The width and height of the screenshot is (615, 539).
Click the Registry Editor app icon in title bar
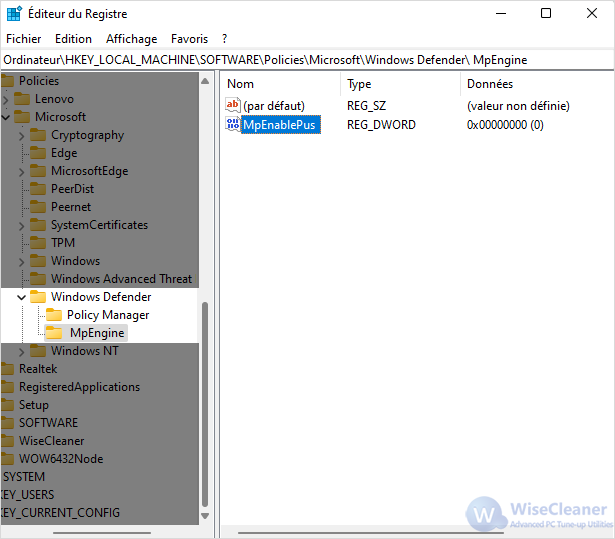click(x=14, y=14)
